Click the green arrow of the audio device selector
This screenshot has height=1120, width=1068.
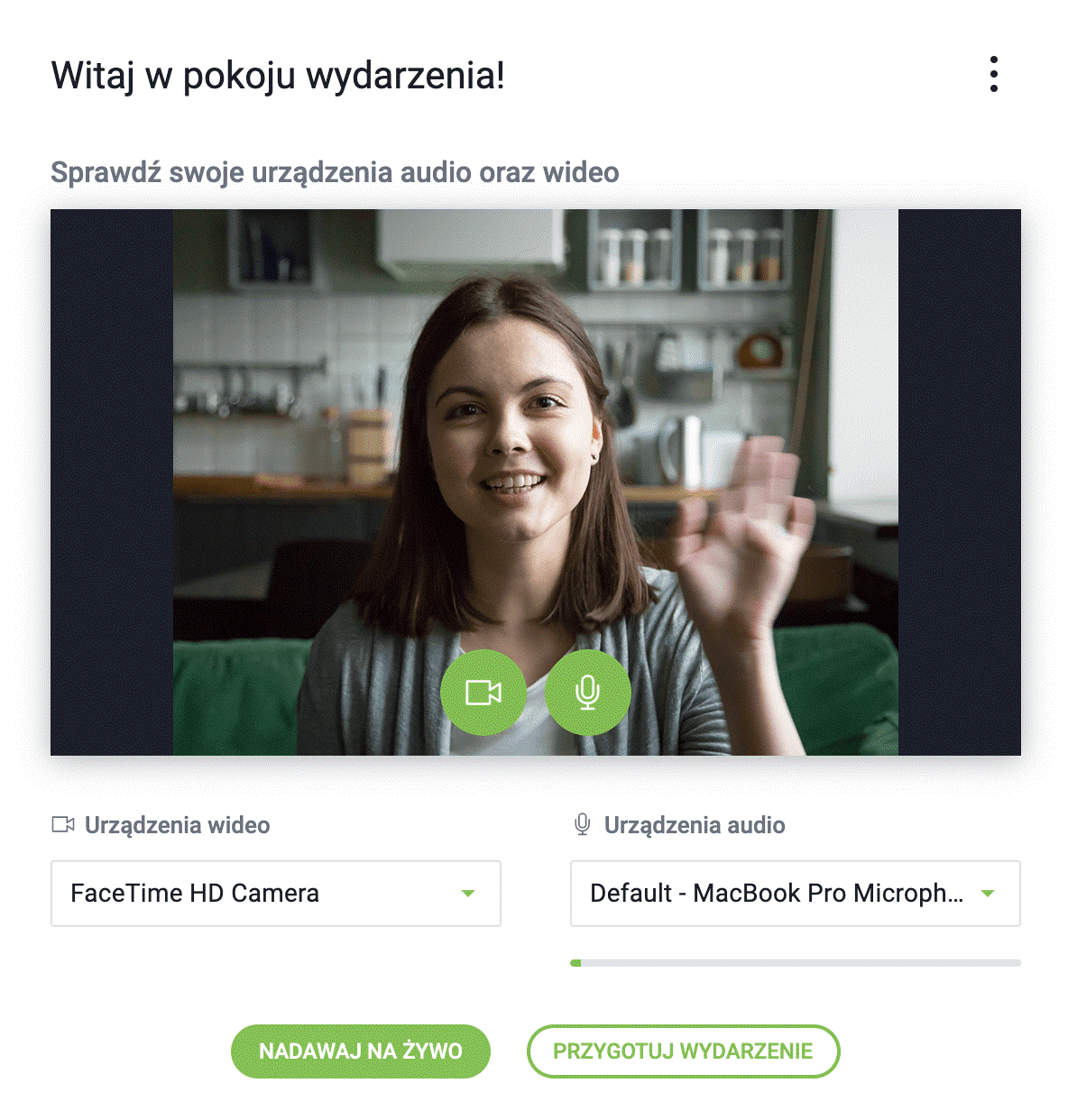click(988, 894)
